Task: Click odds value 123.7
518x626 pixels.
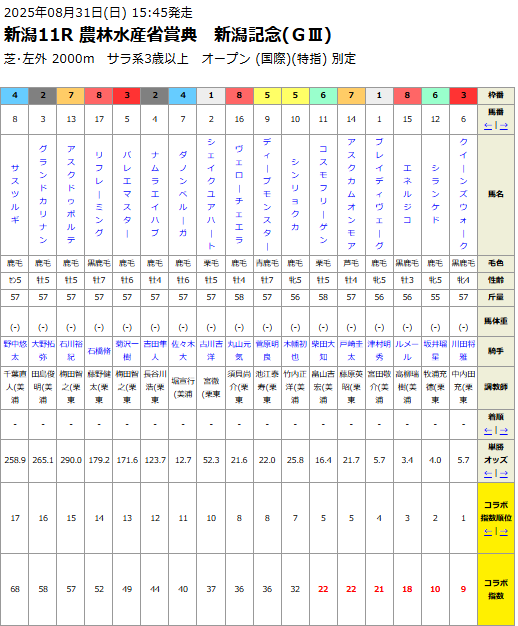Action: (155, 460)
